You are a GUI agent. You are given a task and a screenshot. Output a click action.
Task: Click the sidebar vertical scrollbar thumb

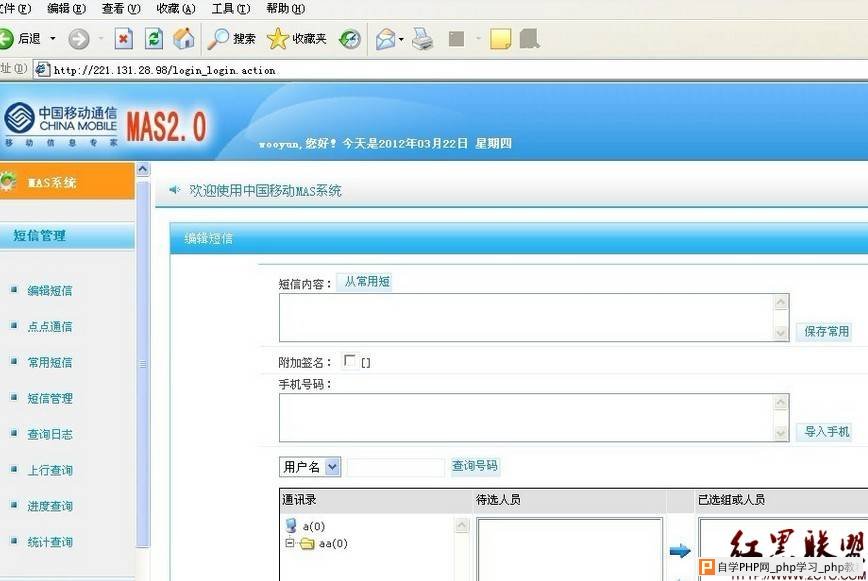(x=143, y=364)
